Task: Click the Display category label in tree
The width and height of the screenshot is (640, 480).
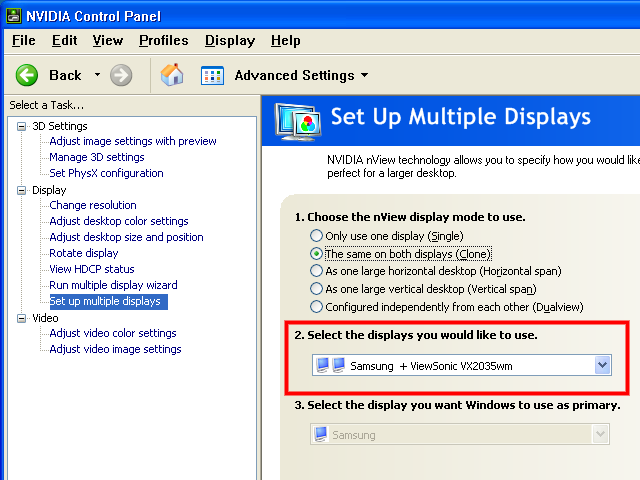Action: tap(49, 190)
